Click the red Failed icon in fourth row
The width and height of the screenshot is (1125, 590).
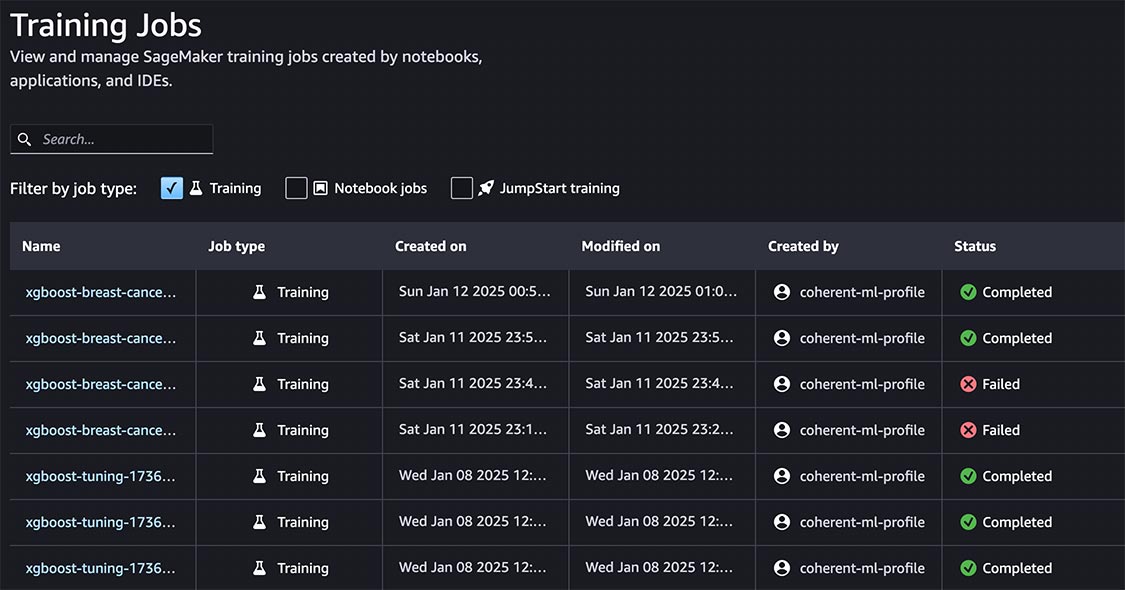tap(969, 430)
